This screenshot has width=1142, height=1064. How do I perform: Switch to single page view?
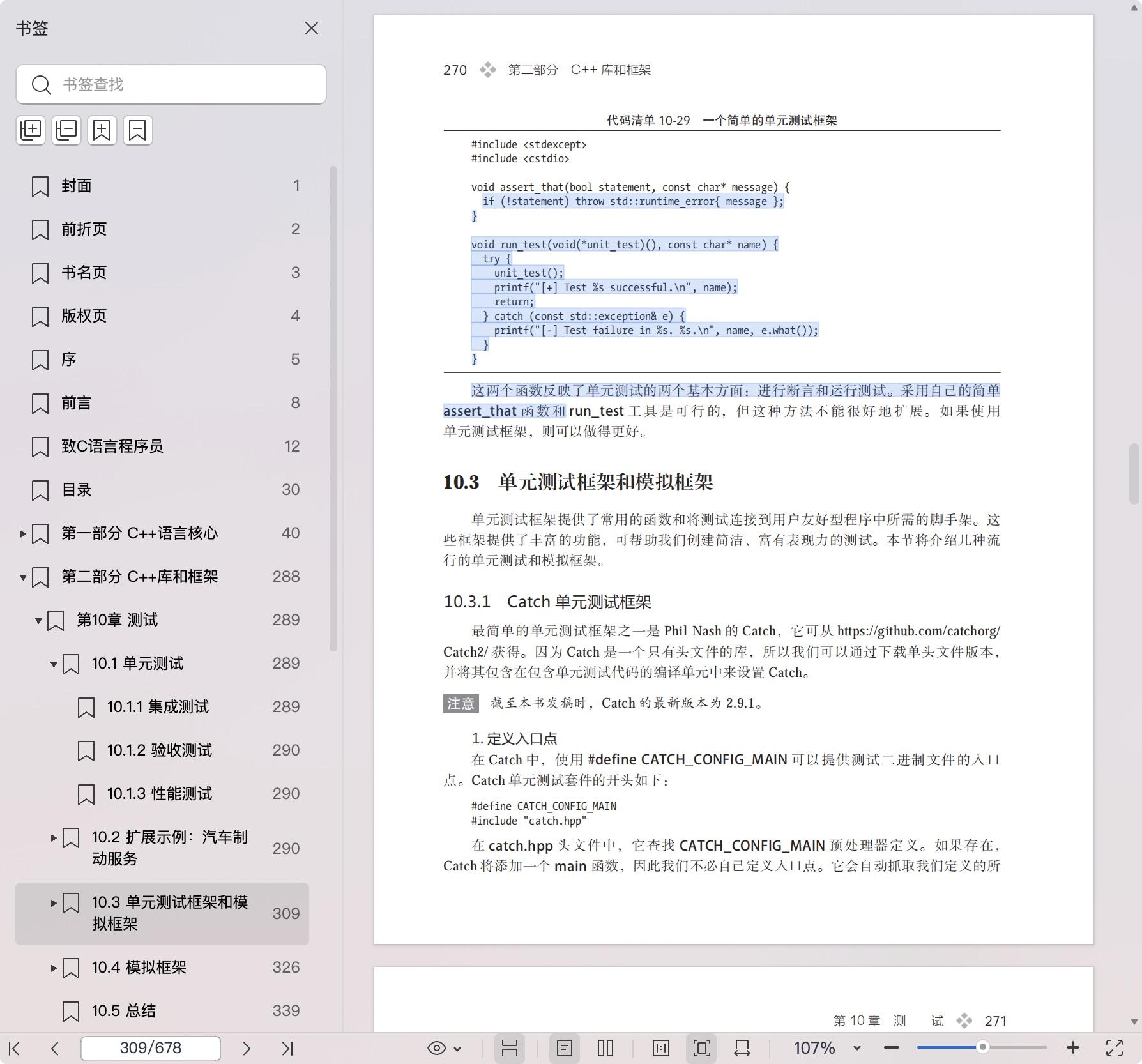(565, 1048)
